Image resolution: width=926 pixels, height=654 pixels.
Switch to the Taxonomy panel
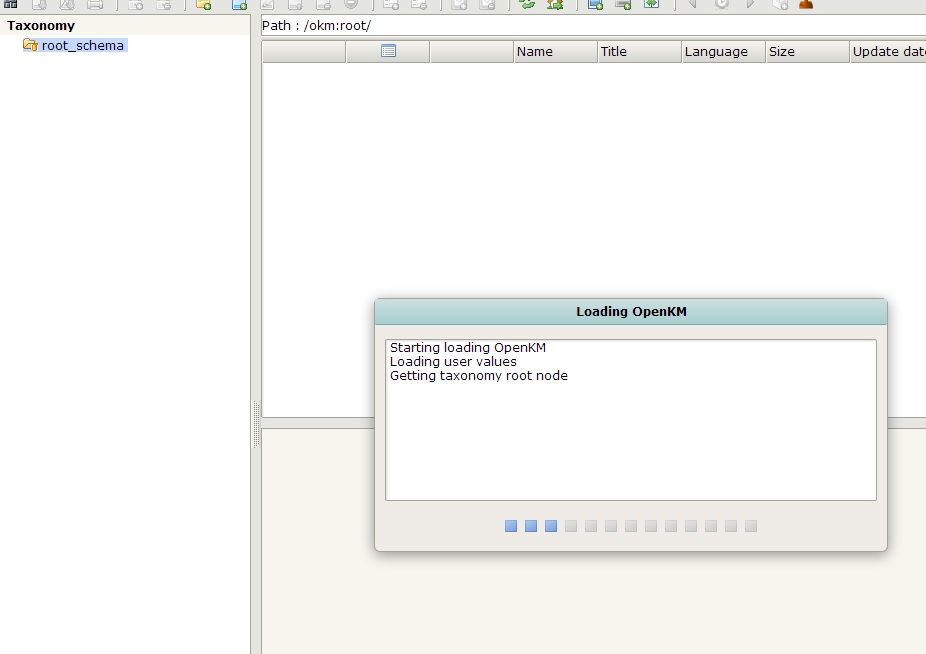[x=40, y=25]
